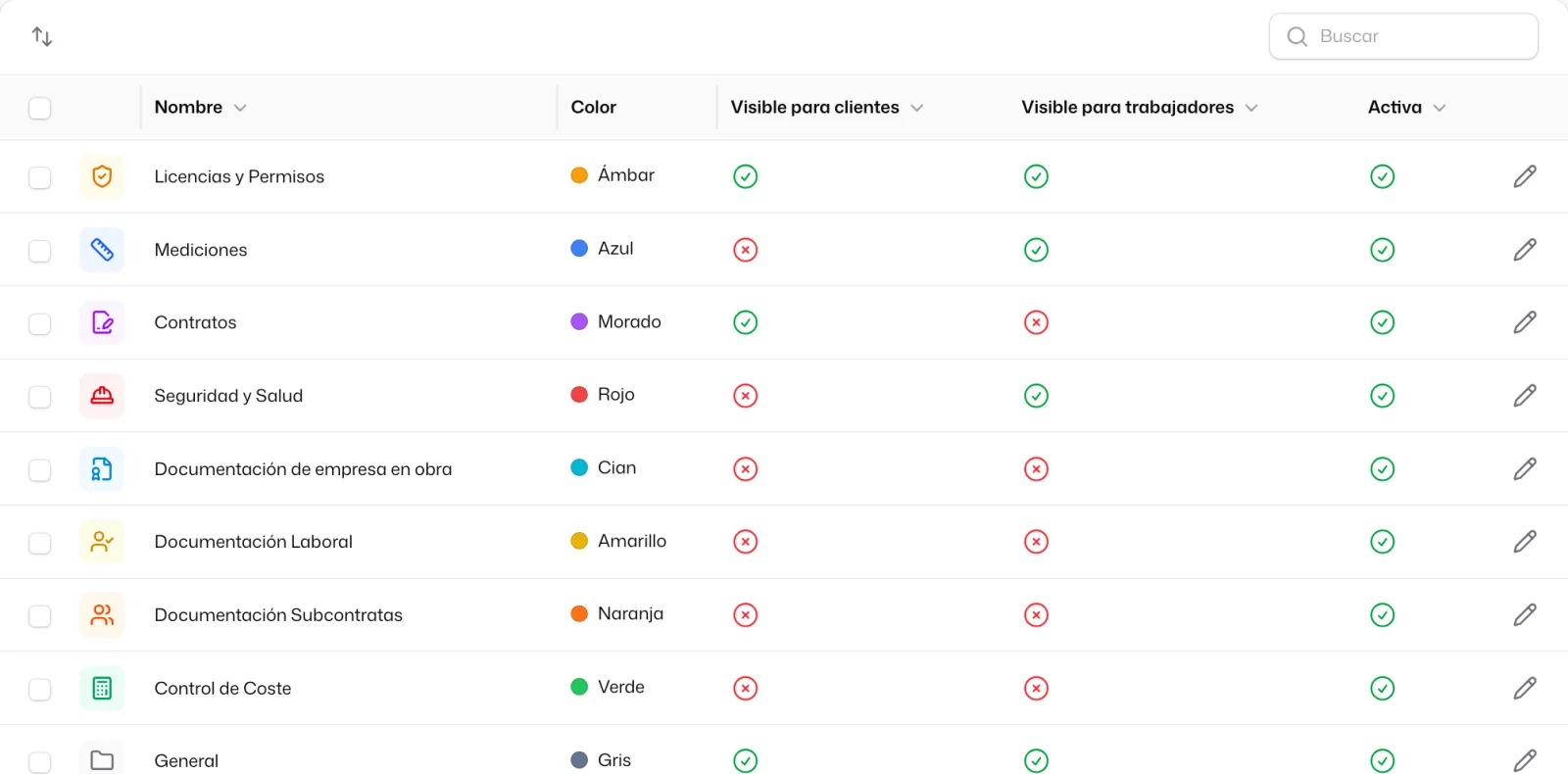The width and height of the screenshot is (1568, 774).
Task: Open edit pencil for Contratos
Action: (1525, 322)
